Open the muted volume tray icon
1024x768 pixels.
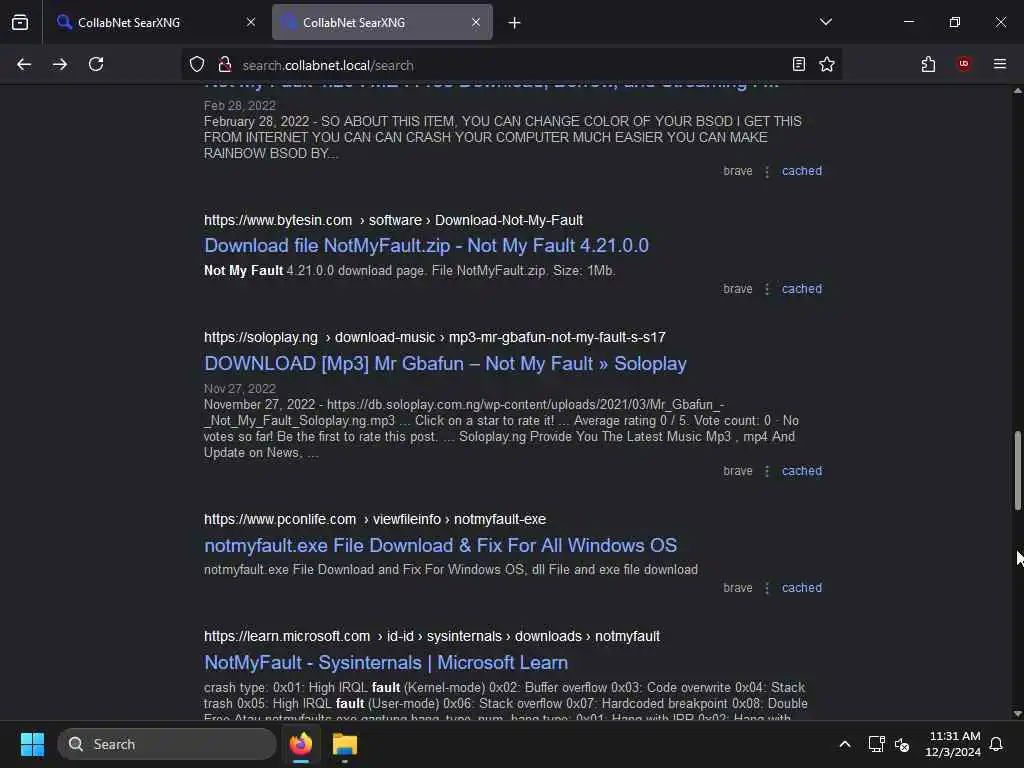(x=902, y=744)
